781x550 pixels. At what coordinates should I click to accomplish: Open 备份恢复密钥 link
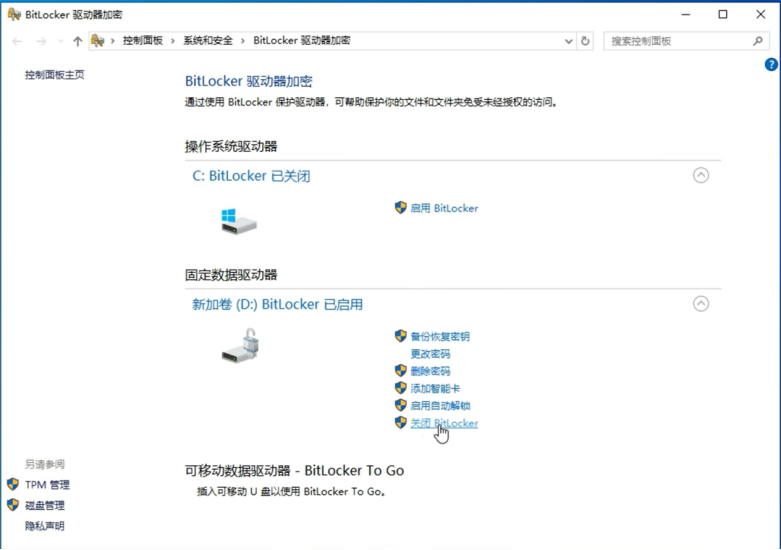click(x=440, y=337)
